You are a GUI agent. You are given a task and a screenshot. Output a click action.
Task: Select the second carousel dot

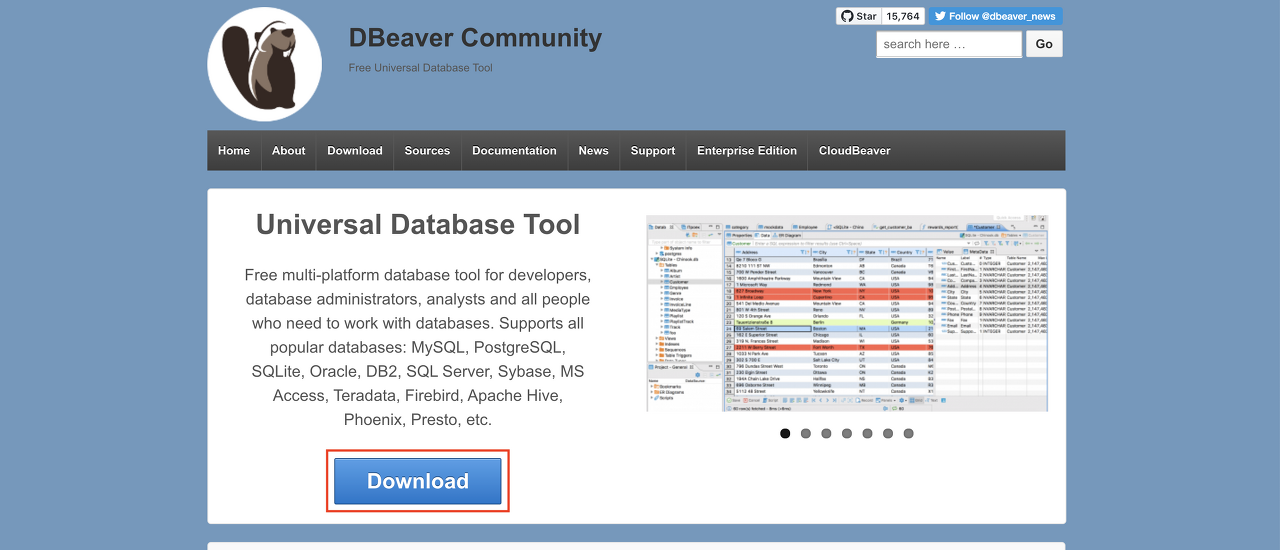(x=806, y=434)
